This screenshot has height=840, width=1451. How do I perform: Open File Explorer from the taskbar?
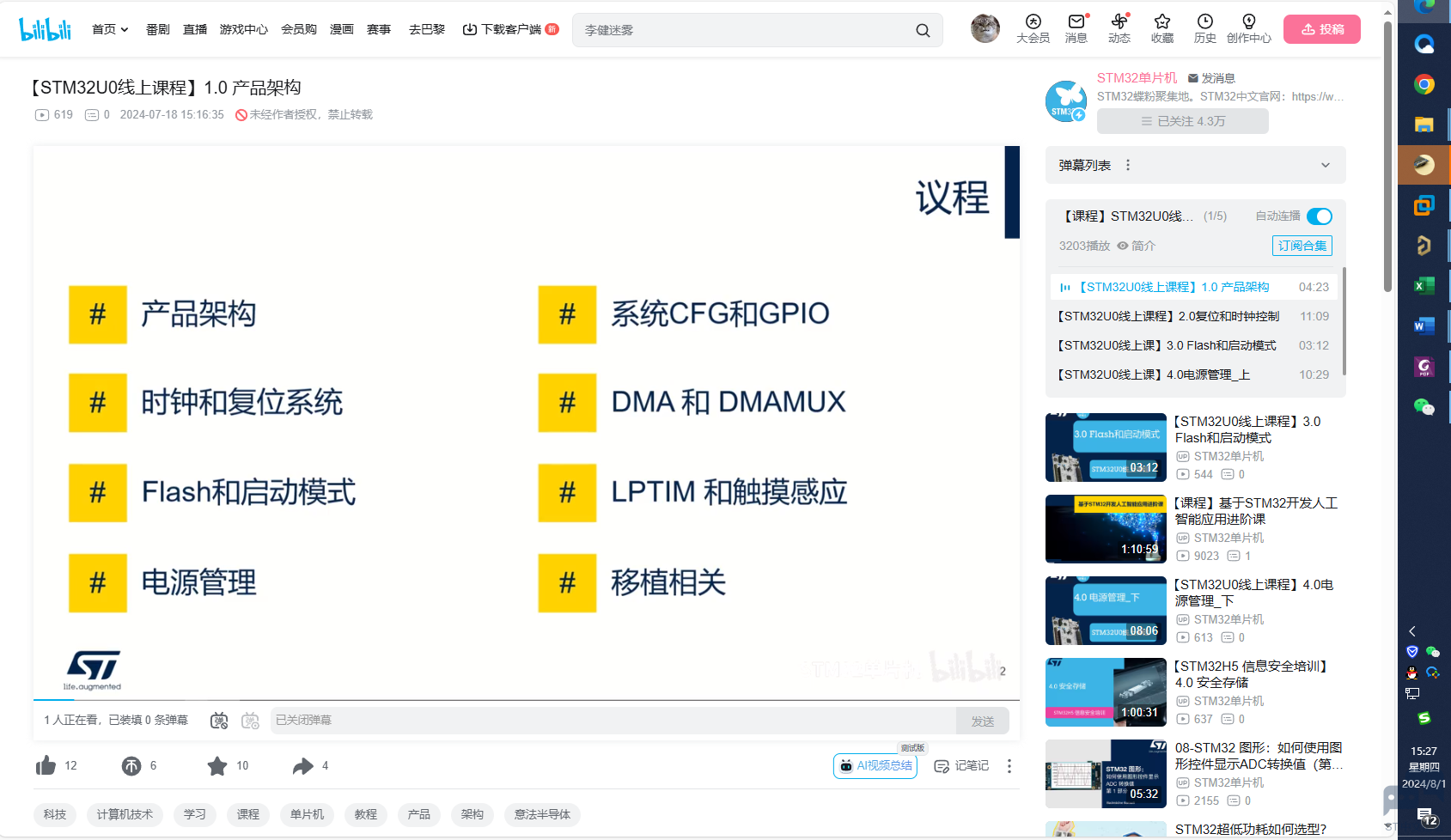[1424, 125]
